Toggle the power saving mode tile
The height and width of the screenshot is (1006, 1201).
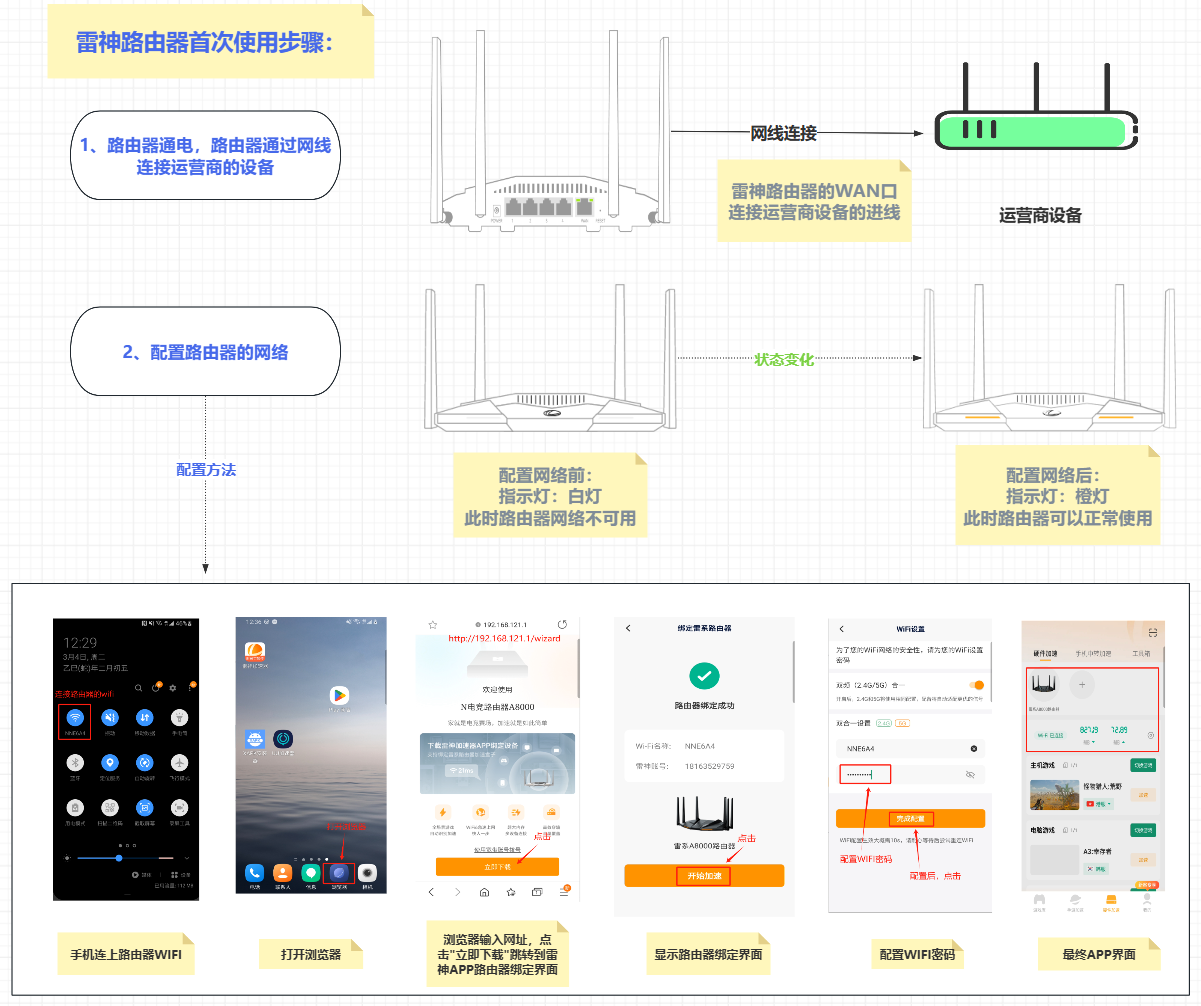click(x=75, y=806)
